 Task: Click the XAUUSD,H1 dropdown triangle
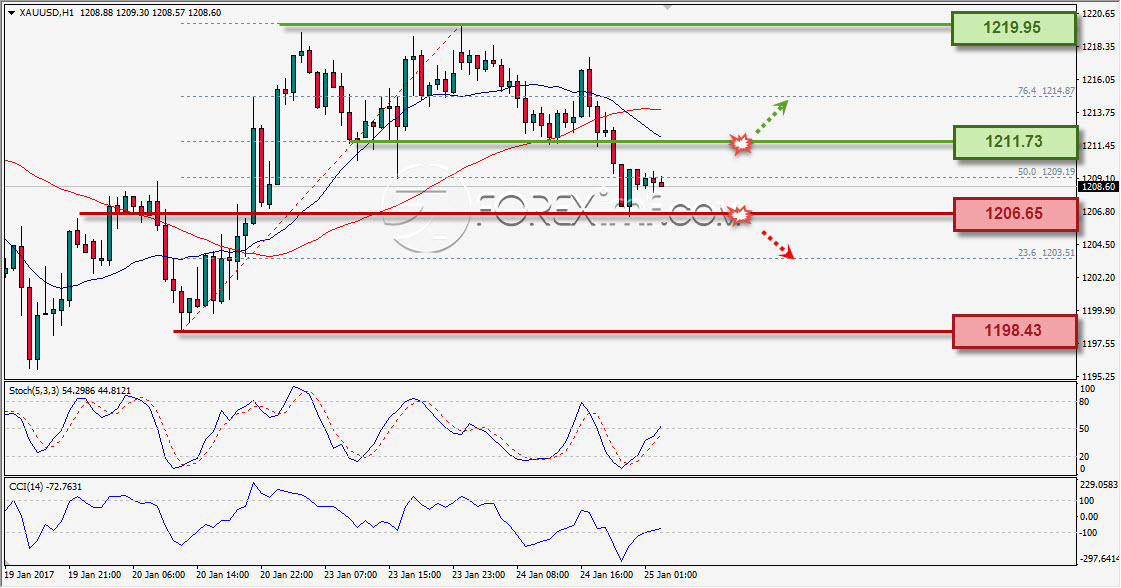[11, 13]
